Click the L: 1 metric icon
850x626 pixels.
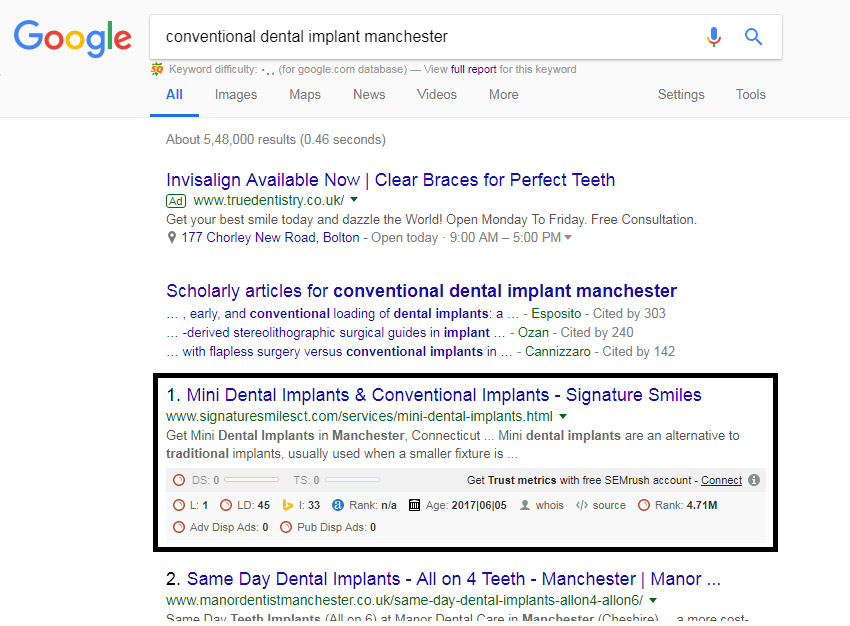pyautogui.click(x=179, y=505)
